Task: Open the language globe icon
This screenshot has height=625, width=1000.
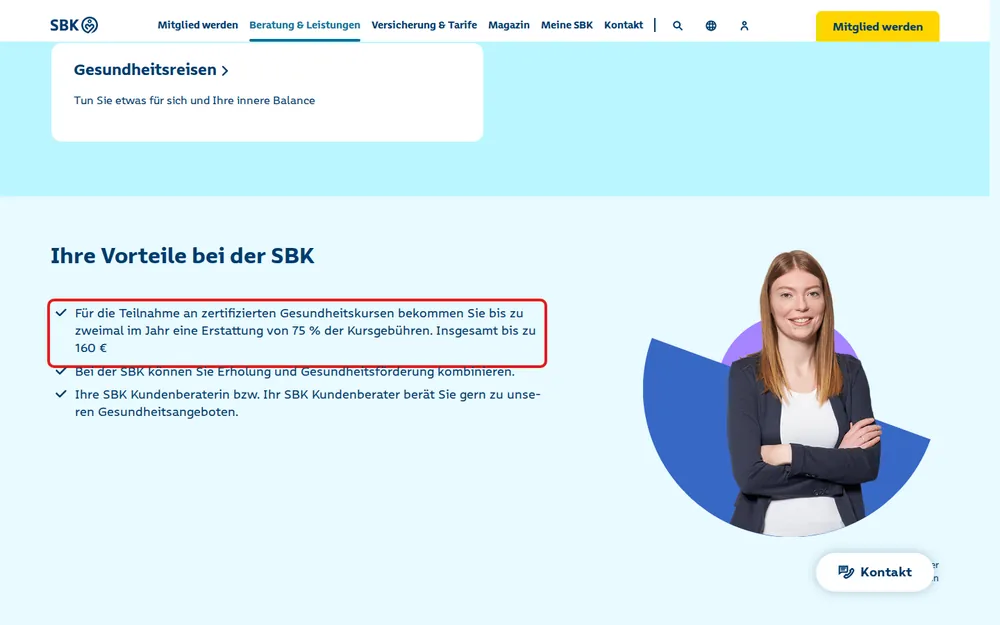Action: [x=710, y=26]
